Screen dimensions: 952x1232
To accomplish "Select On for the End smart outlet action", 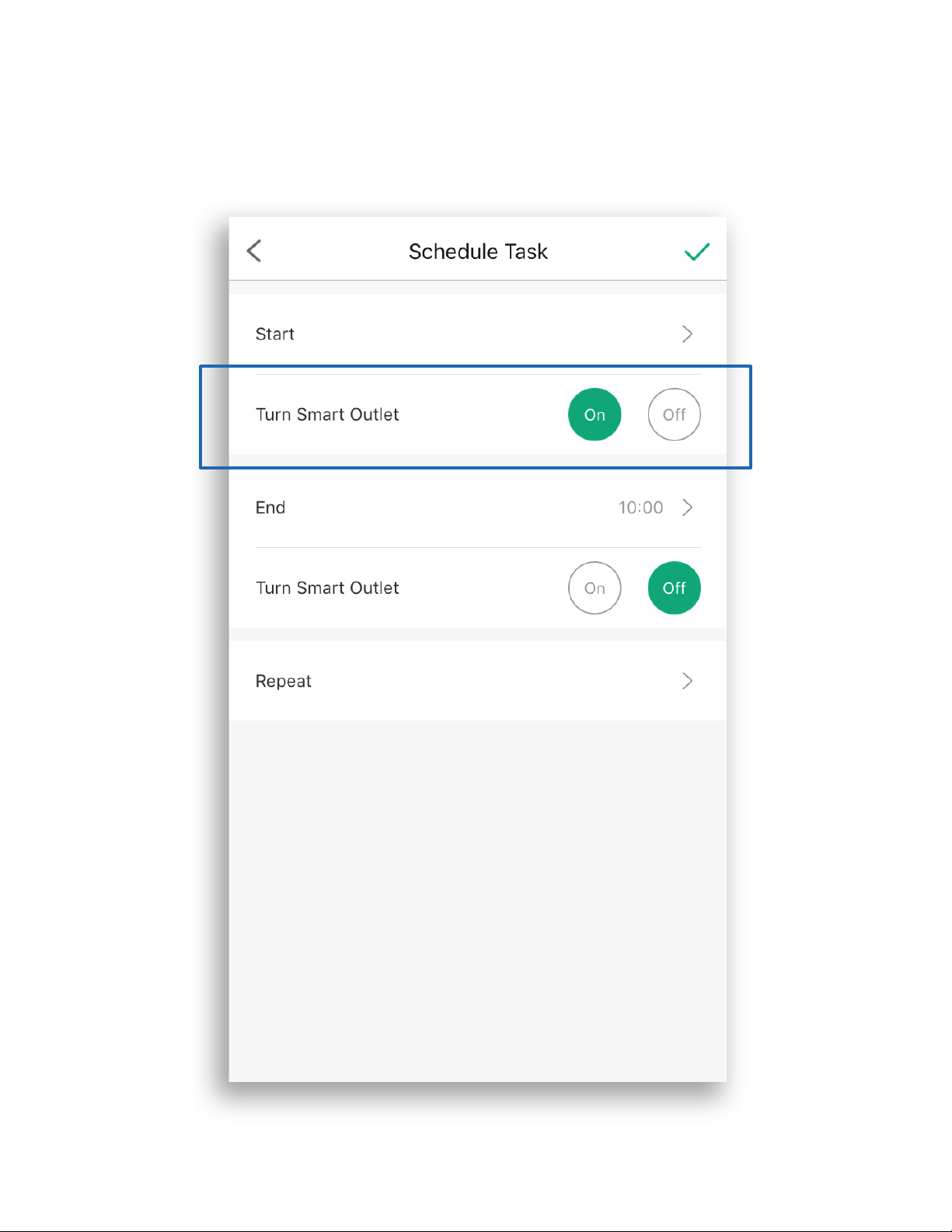I will coord(595,588).
